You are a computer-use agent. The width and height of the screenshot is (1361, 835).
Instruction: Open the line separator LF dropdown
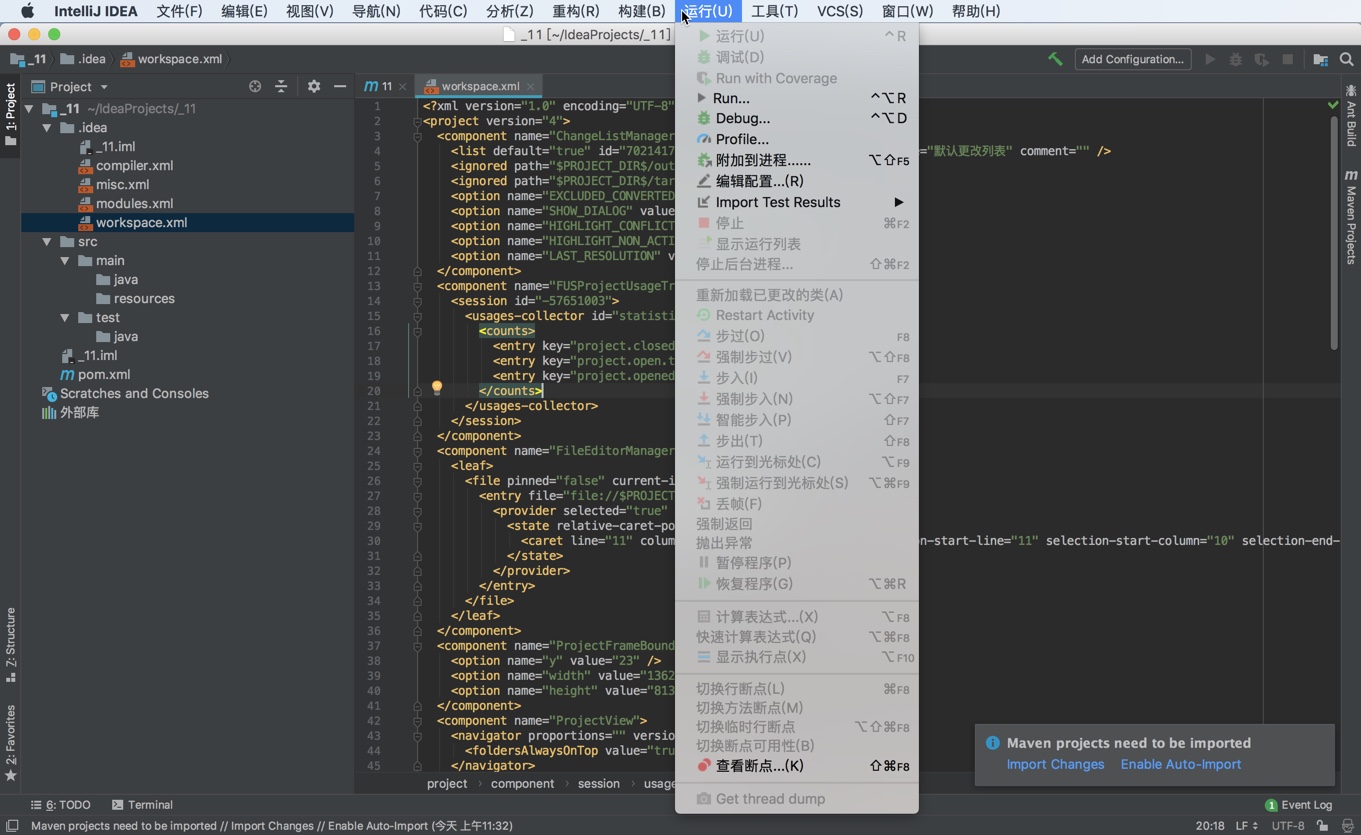(1247, 826)
